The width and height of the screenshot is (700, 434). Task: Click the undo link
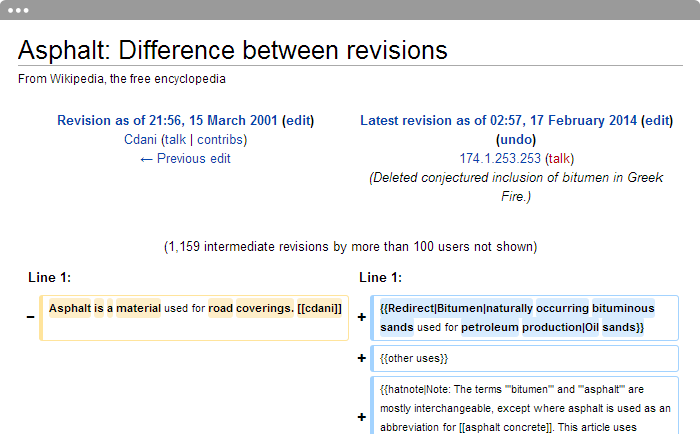click(x=516, y=140)
